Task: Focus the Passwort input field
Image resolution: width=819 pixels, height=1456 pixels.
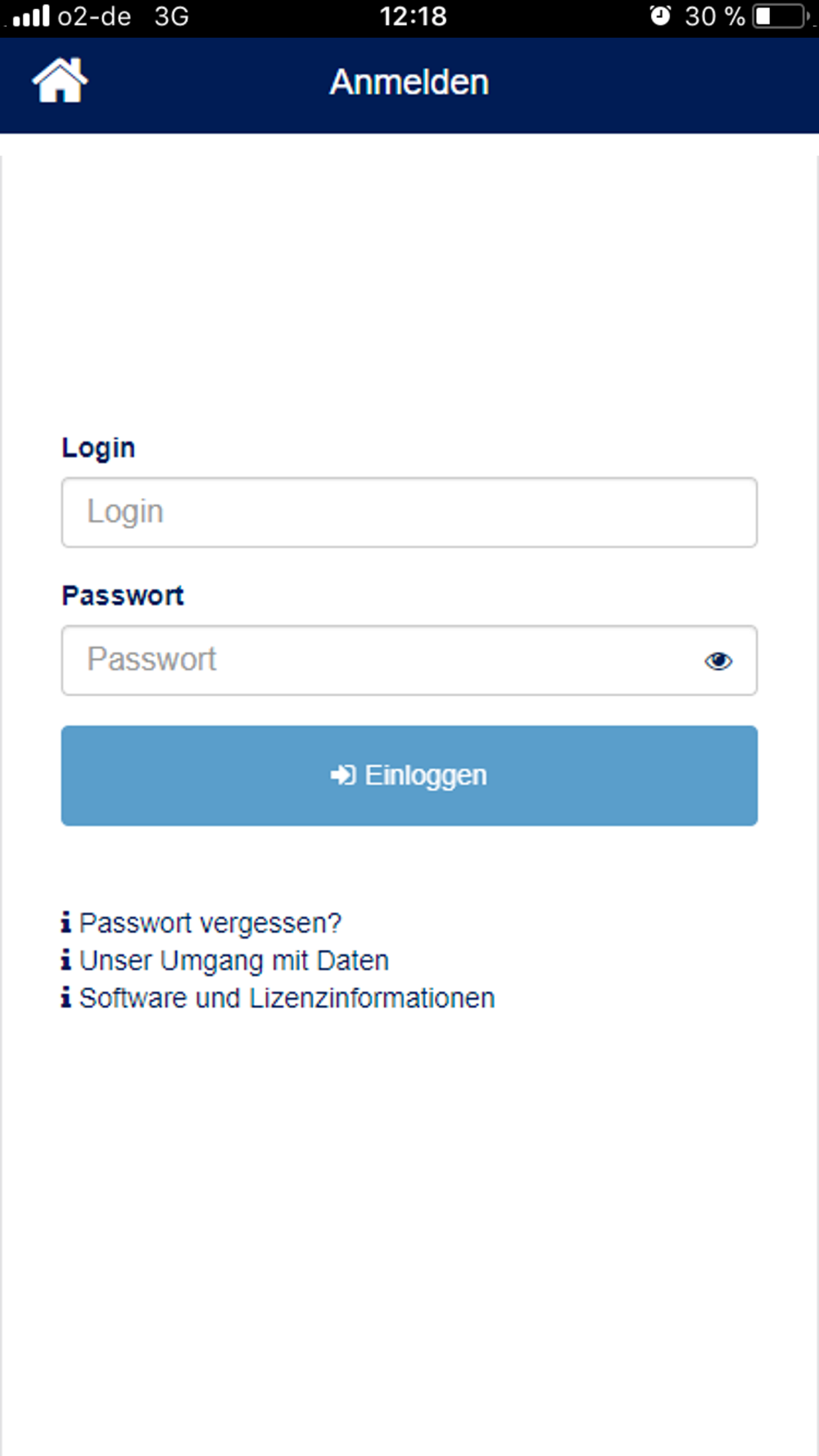Action: 409,661
